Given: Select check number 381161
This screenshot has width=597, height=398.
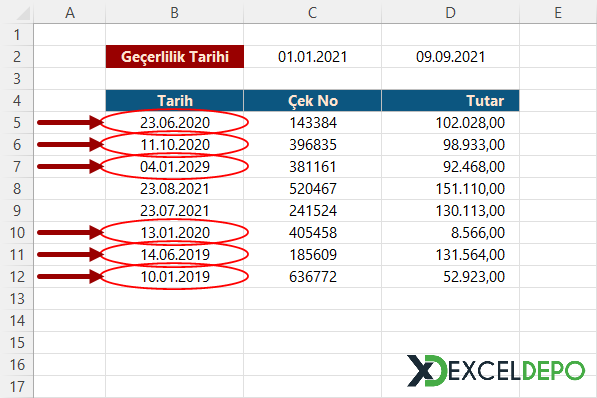Looking at the screenshot, I should (313, 167).
